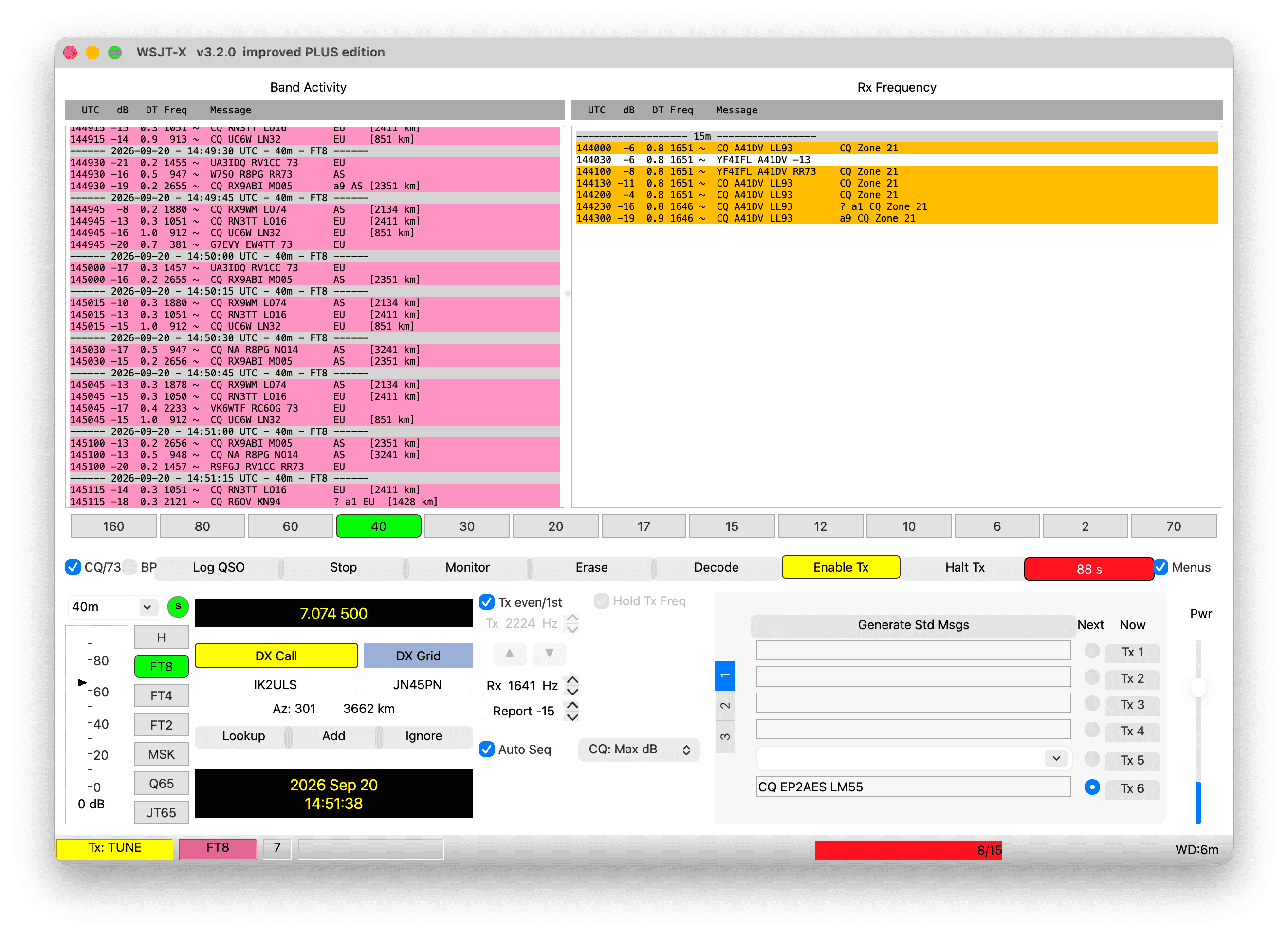Select the Tx 1 Next radio button
Viewport: 1288px width, 937px height.
[1091, 652]
